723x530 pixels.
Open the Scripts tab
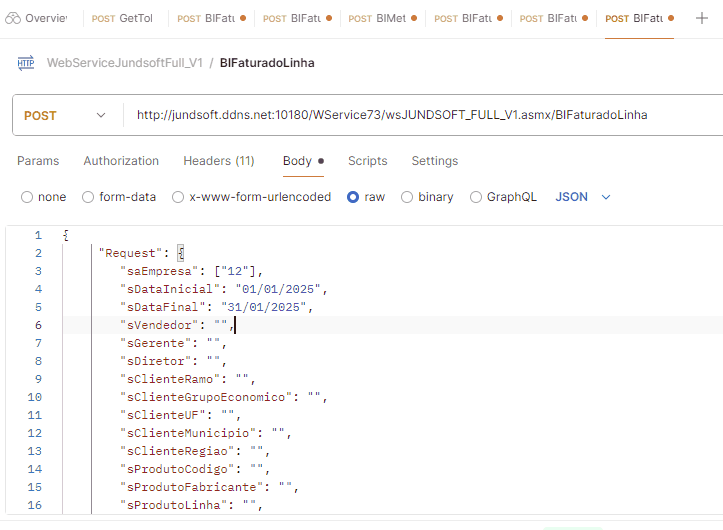coord(367,161)
